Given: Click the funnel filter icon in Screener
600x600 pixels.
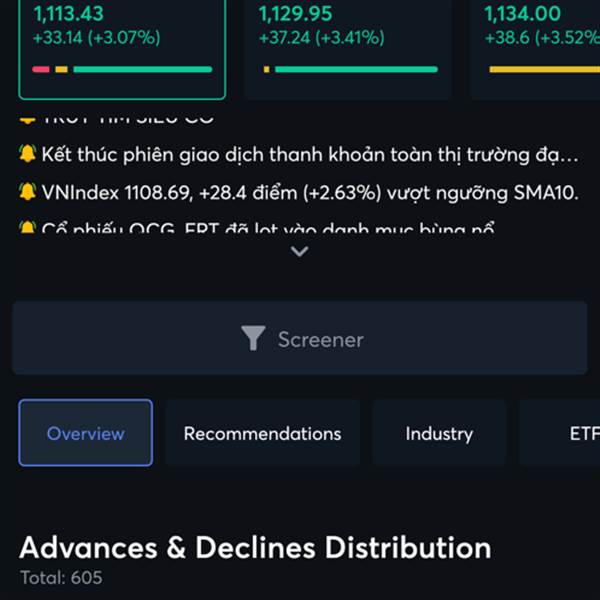Looking at the screenshot, I should (254, 339).
